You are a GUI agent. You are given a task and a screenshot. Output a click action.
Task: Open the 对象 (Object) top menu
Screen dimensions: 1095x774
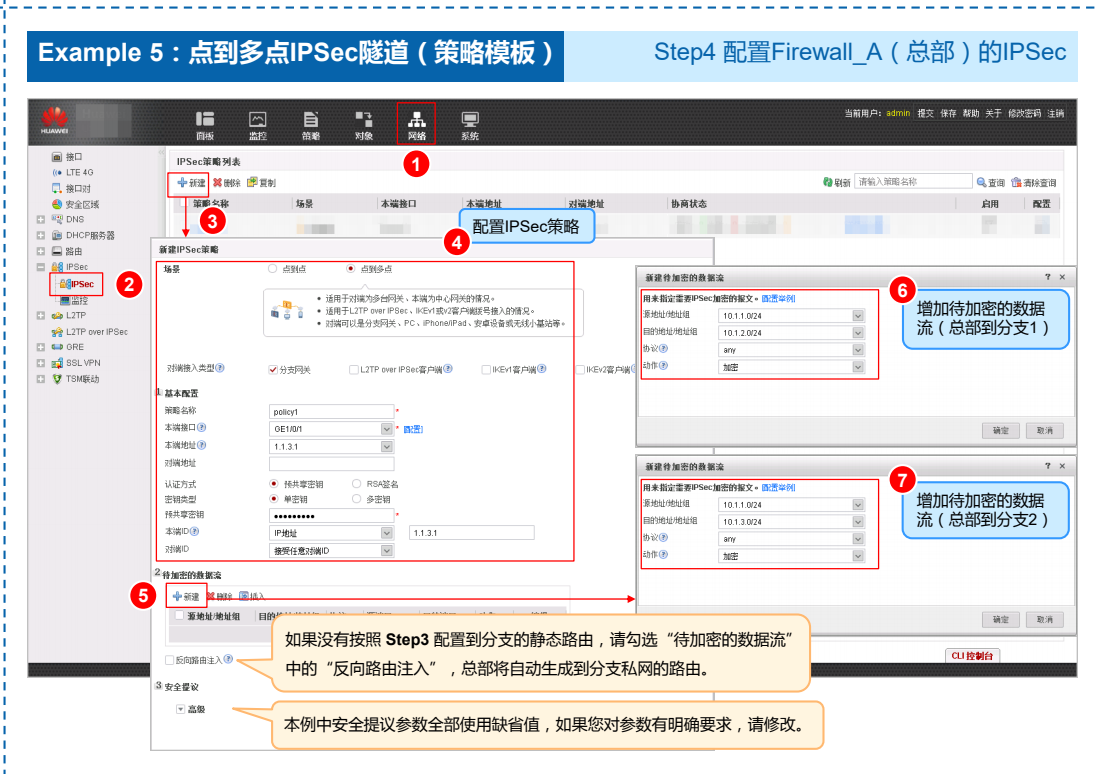tap(364, 125)
